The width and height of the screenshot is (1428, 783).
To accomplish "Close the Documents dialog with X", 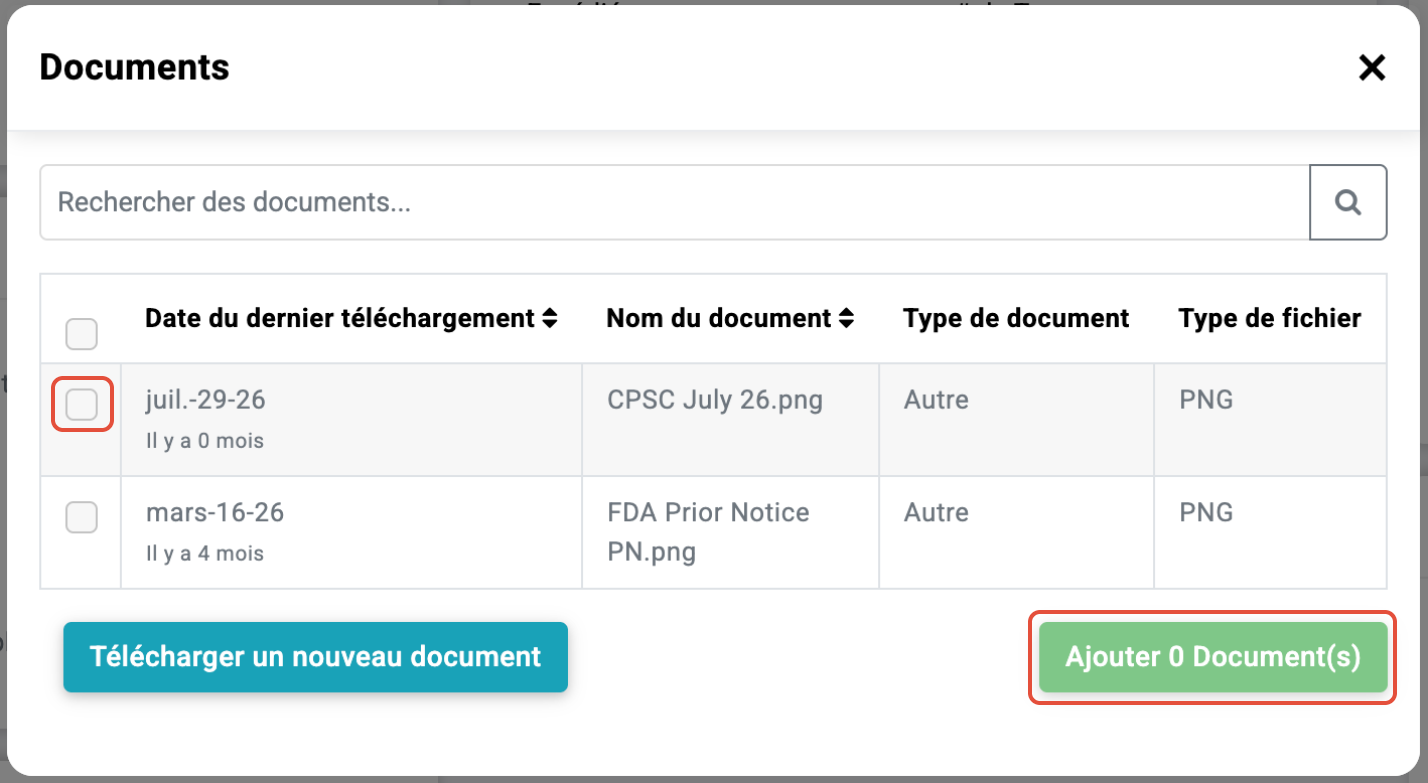I will tap(1371, 68).
